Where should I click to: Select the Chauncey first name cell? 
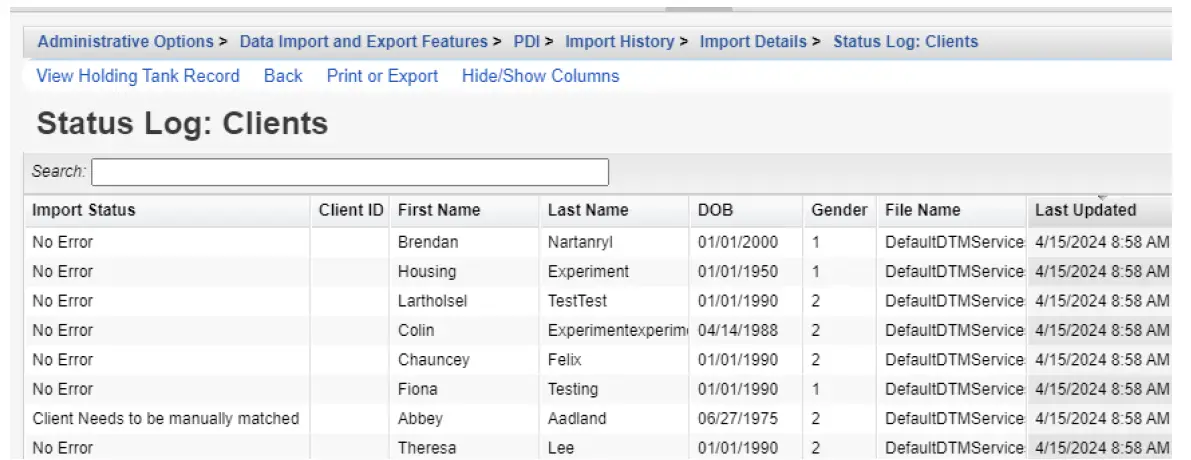tap(466, 360)
